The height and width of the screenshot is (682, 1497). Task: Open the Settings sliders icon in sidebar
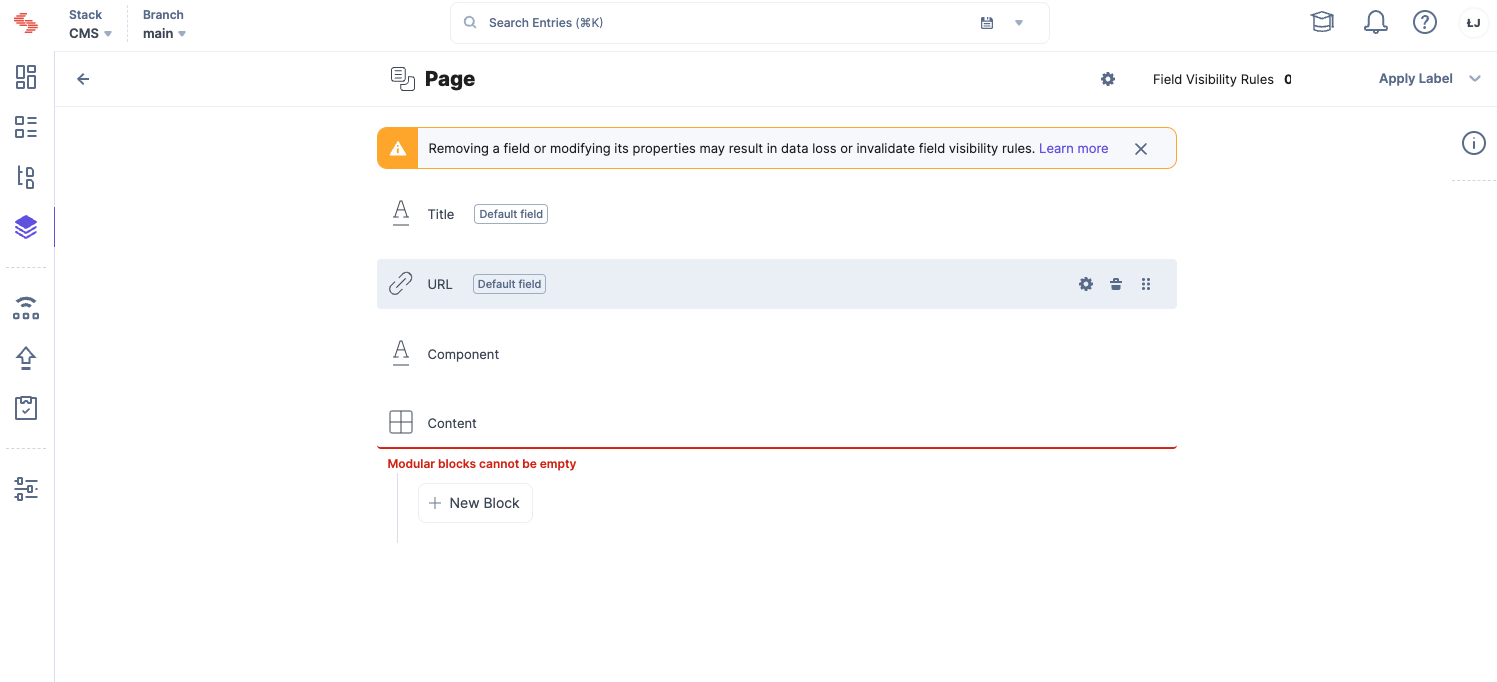(x=26, y=489)
